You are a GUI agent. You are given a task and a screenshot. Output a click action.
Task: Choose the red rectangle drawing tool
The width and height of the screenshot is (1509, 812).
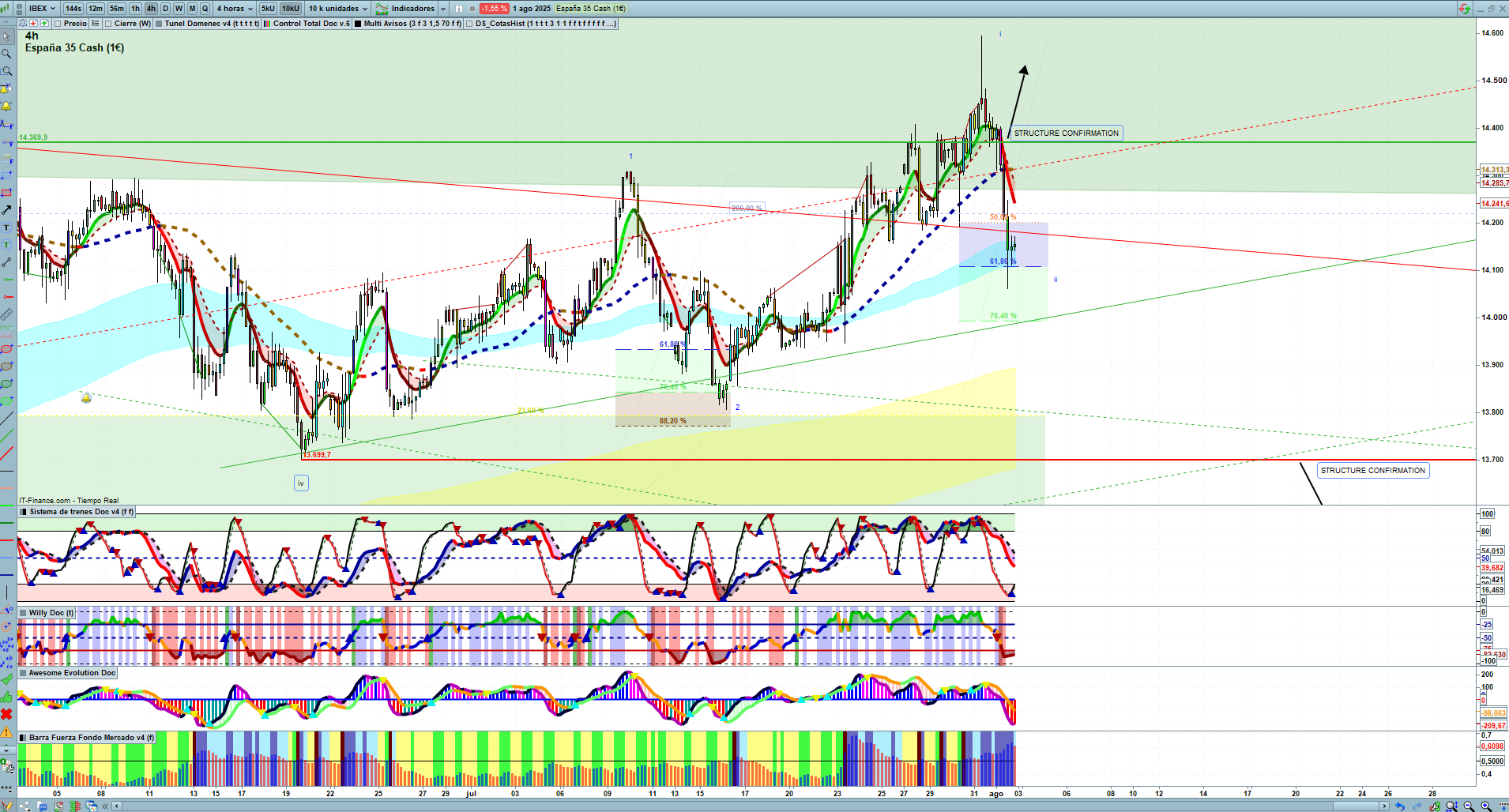click(6, 193)
